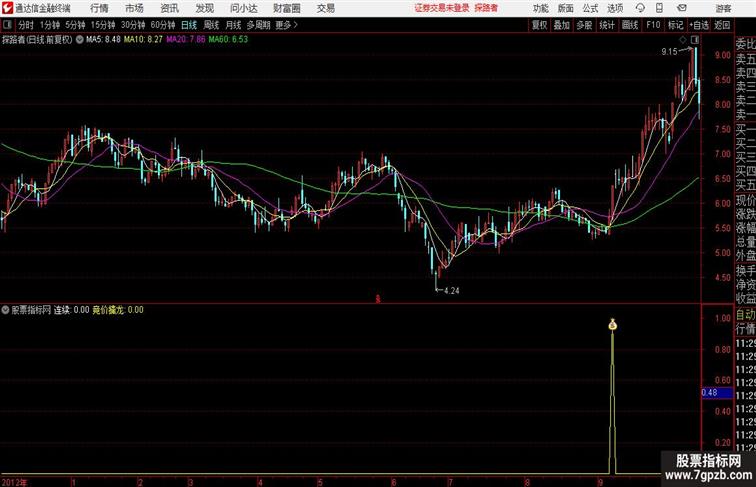
Task: Click the 游客 guest account label
Action: [x=723, y=8]
